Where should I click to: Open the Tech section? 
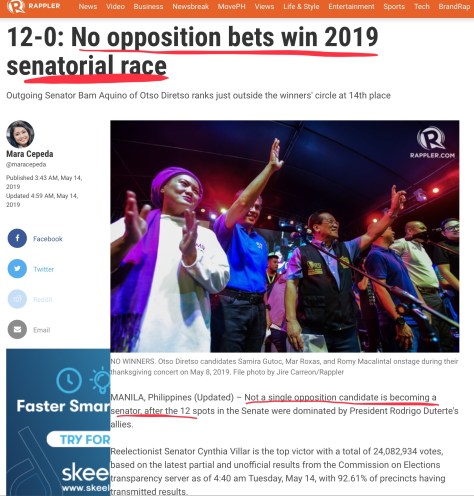click(422, 6)
